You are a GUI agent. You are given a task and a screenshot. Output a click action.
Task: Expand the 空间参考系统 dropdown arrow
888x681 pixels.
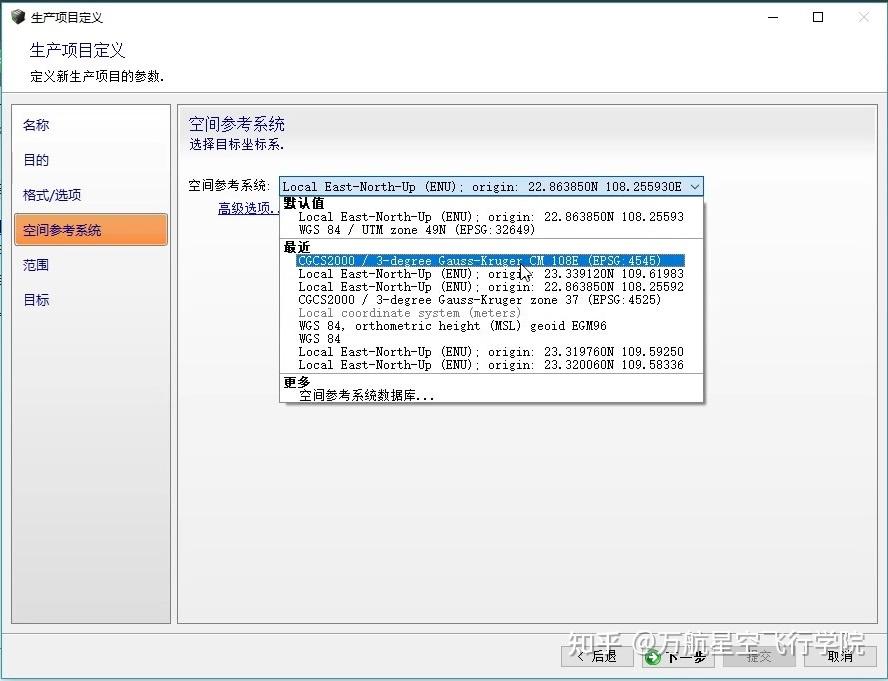pyautogui.click(x=694, y=186)
